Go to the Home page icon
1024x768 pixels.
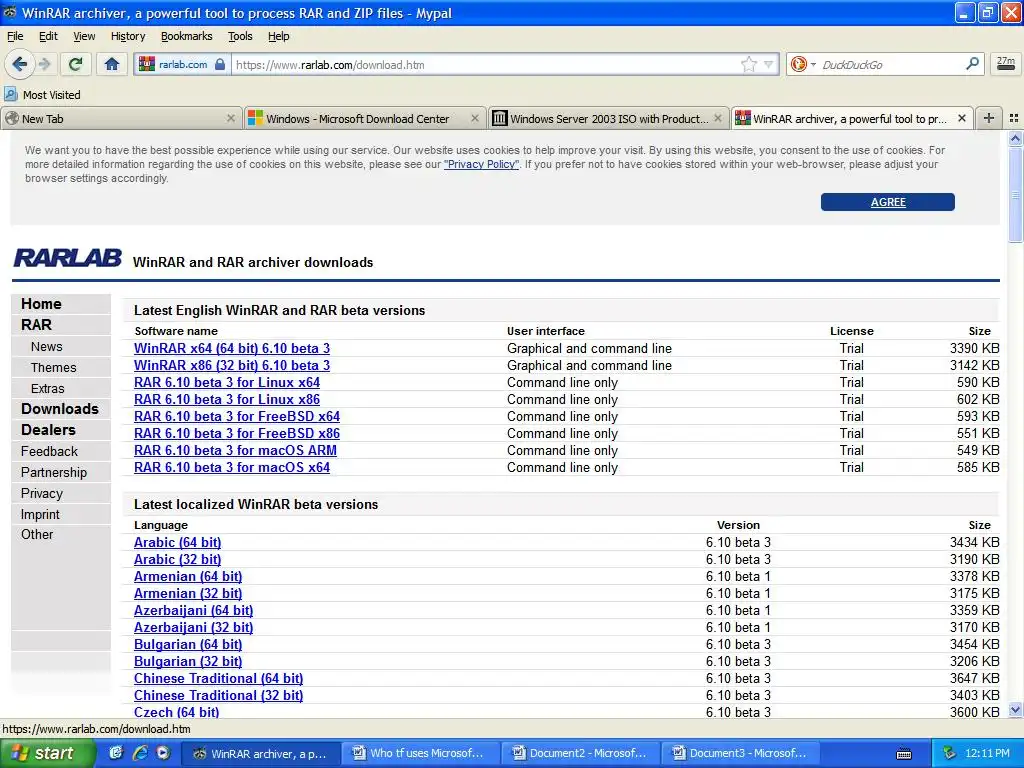coord(112,64)
